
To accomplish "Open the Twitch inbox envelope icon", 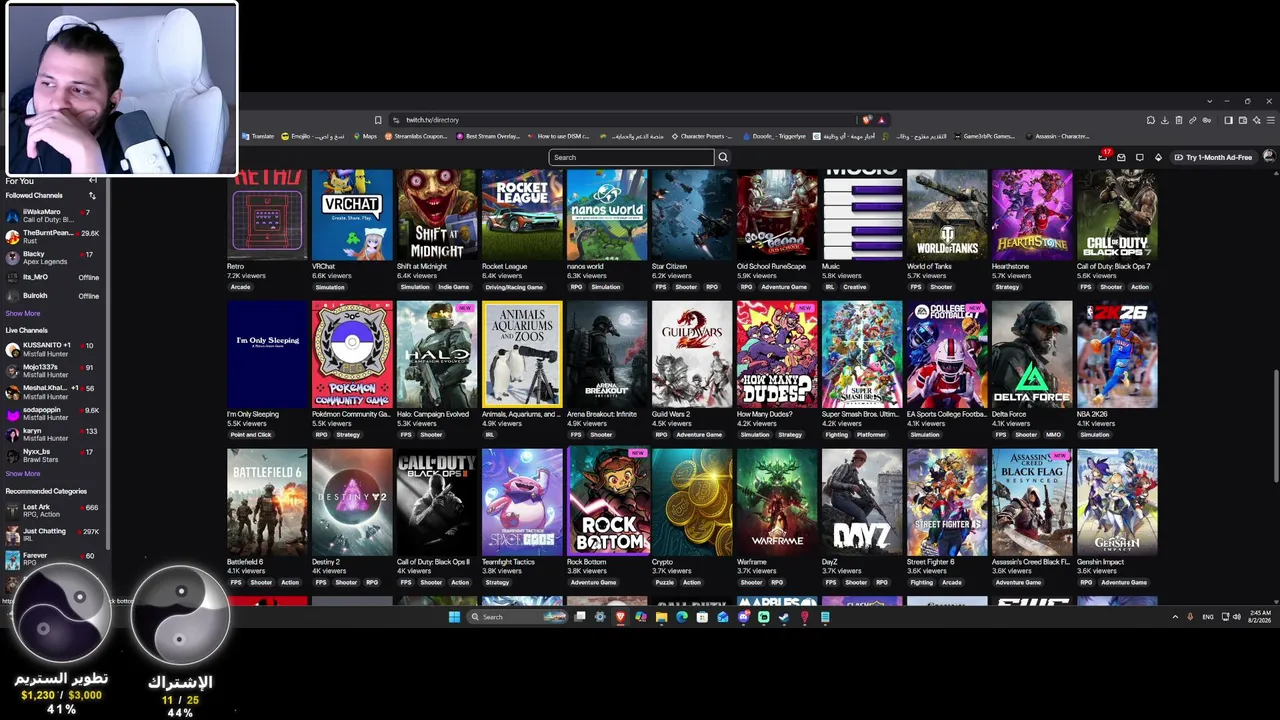I will 1121,157.
